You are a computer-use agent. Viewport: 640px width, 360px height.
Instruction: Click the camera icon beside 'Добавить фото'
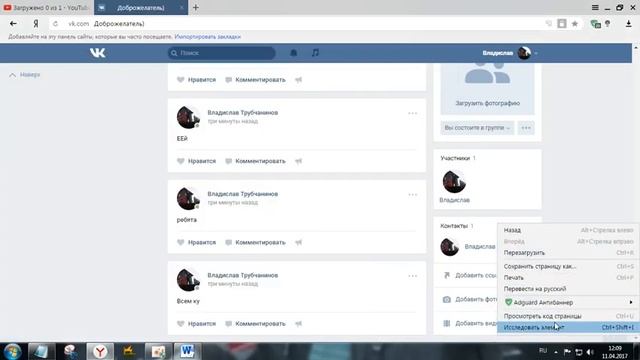point(447,299)
